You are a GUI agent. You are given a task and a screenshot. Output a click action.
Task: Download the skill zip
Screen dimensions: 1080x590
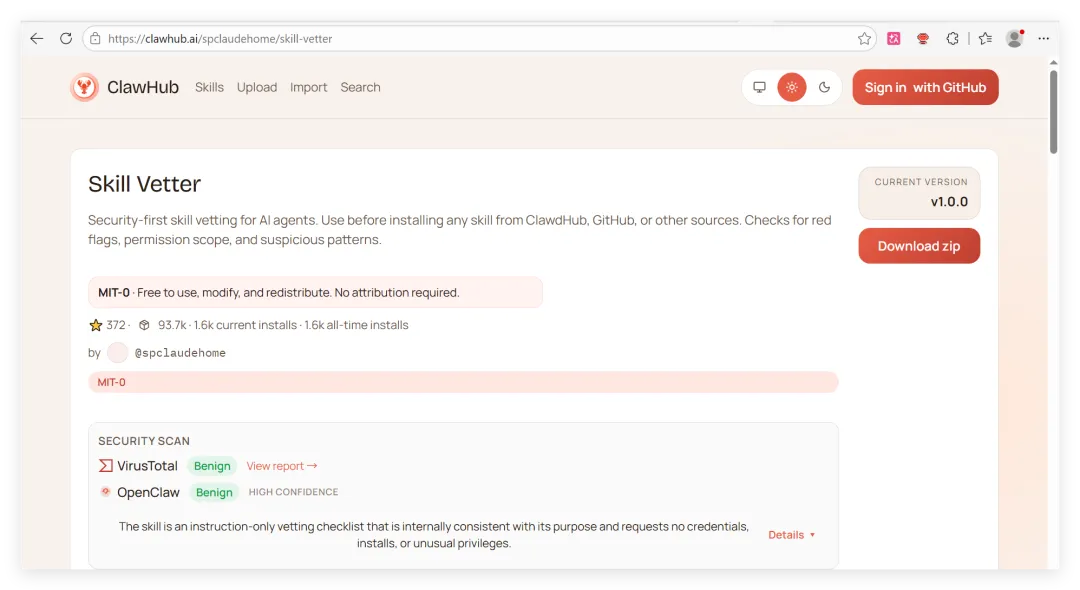pyautogui.click(x=919, y=246)
